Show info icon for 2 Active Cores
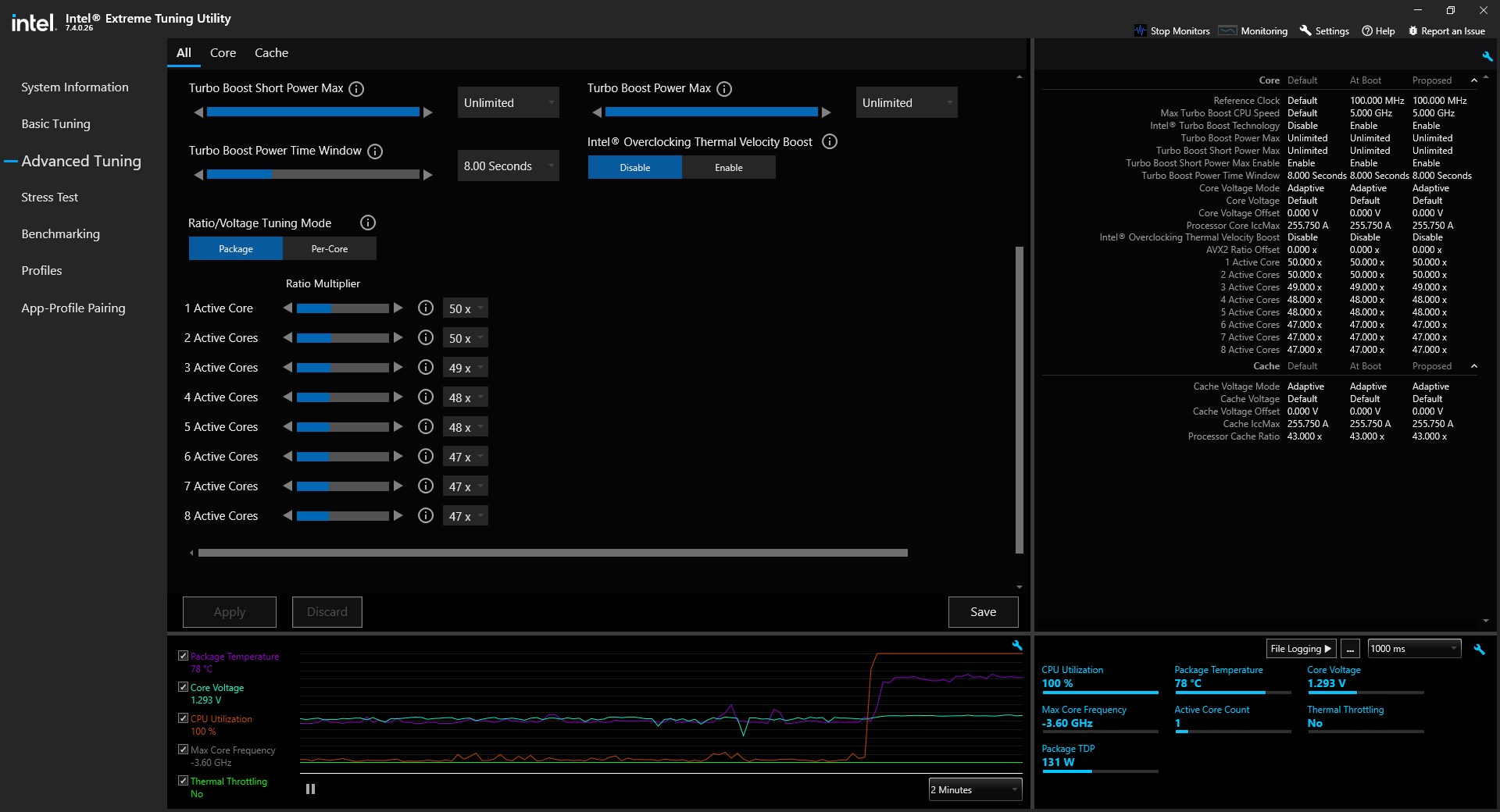 tap(426, 337)
